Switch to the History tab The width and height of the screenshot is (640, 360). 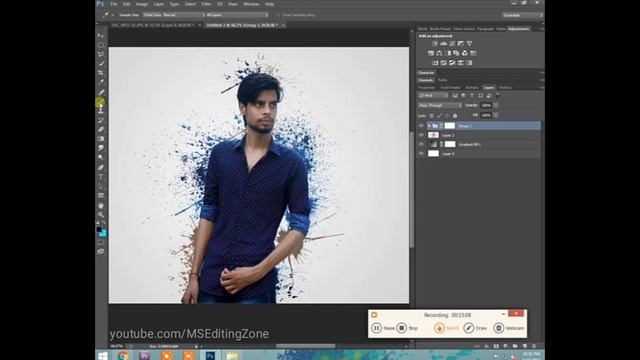click(505, 88)
